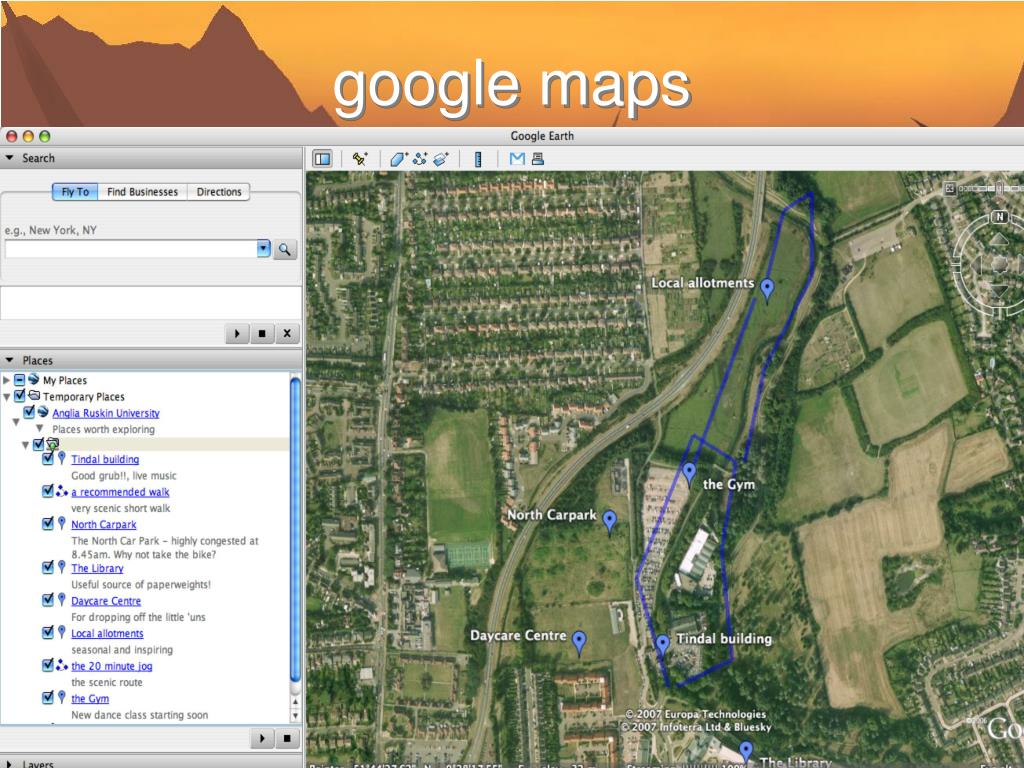Open the ruler measuring tool

click(x=478, y=159)
